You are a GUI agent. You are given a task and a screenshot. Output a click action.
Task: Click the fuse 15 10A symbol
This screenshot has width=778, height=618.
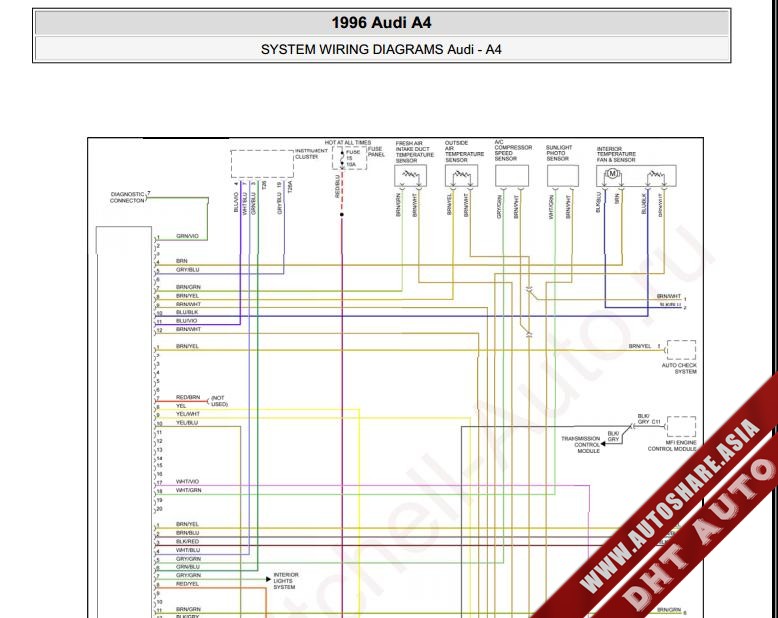click(349, 158)
